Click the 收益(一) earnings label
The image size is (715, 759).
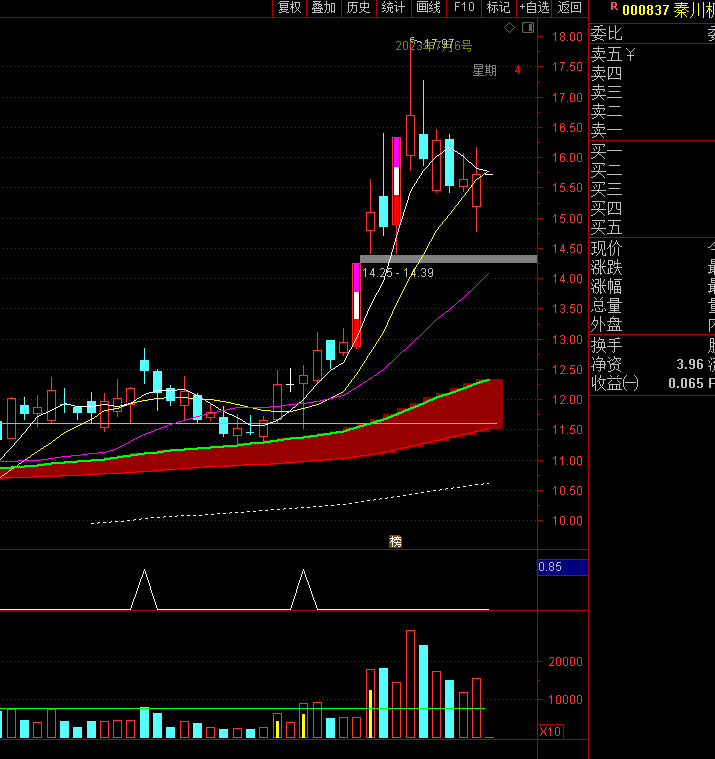point(615,383)
